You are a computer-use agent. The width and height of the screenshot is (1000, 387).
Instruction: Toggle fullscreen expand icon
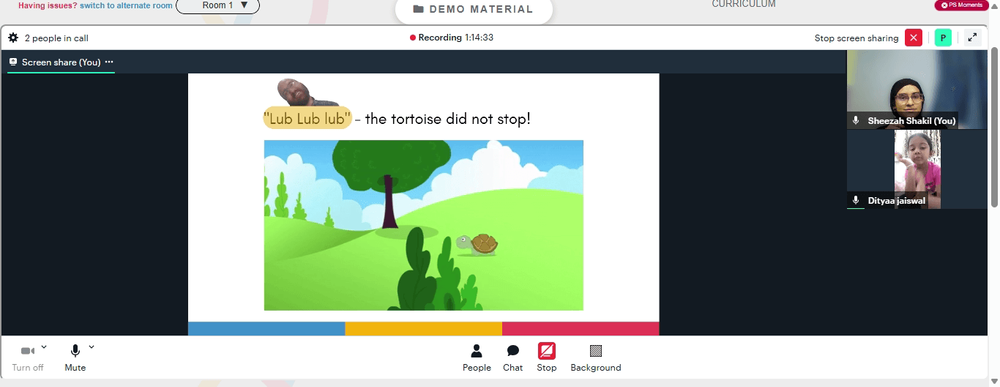972,38
